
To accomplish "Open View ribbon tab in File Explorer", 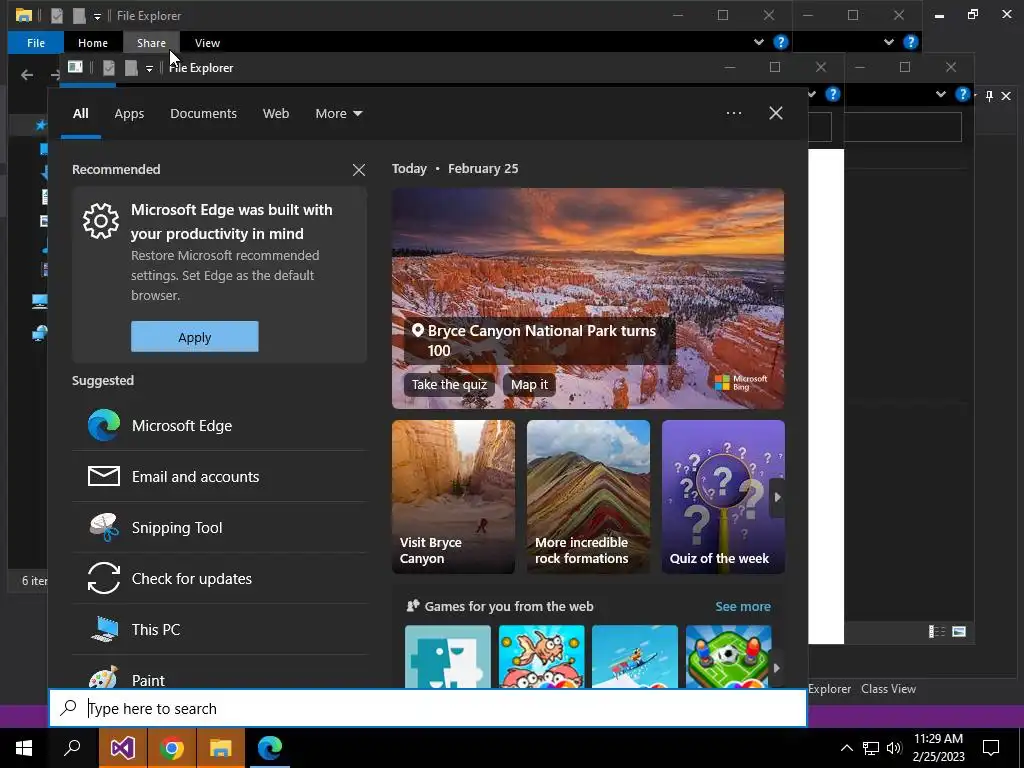I will pyautogui.click(x=207, y=43).
